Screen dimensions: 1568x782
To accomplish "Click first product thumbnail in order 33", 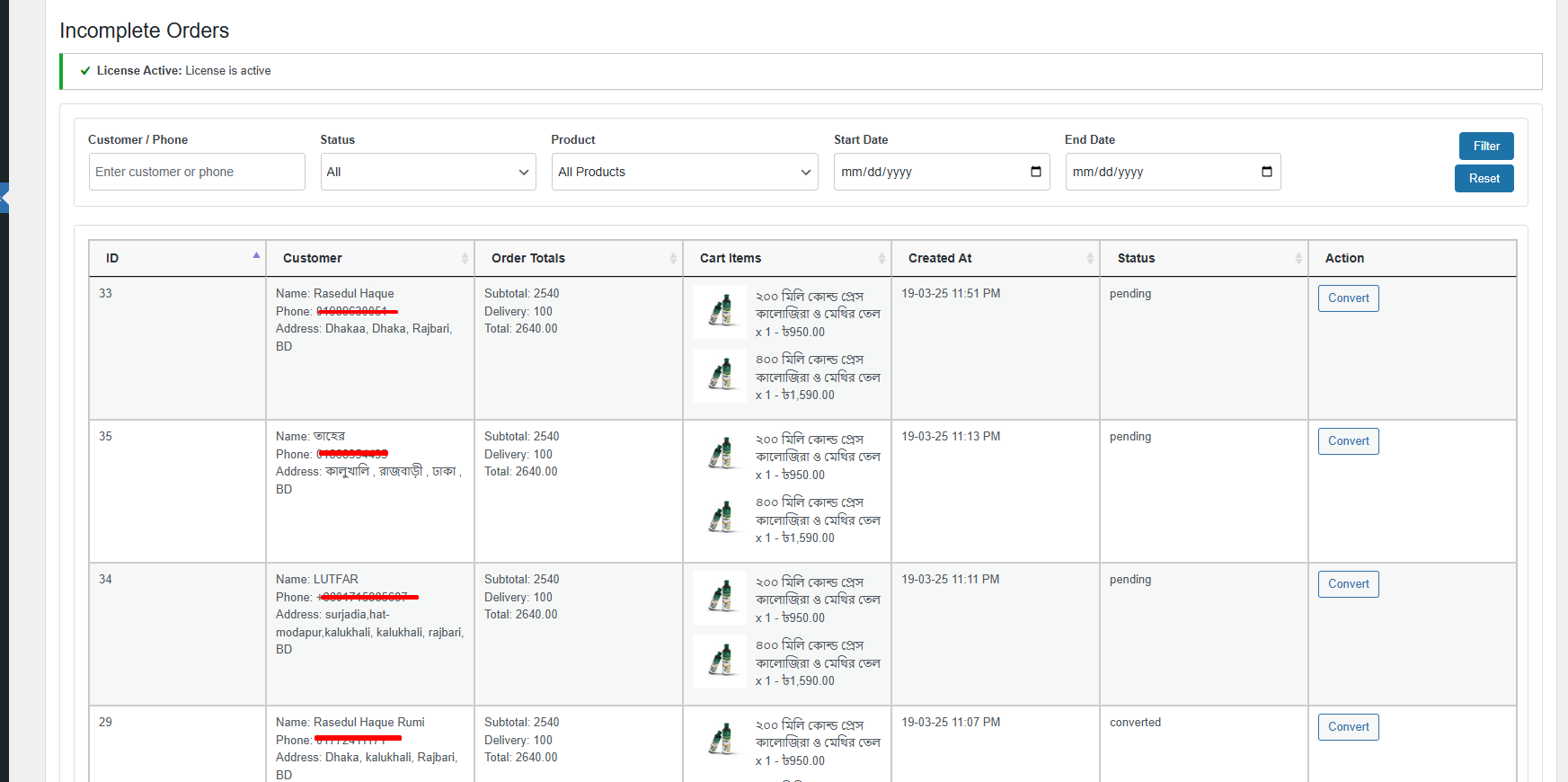I will pyautogui.click(x=720, y=312).
